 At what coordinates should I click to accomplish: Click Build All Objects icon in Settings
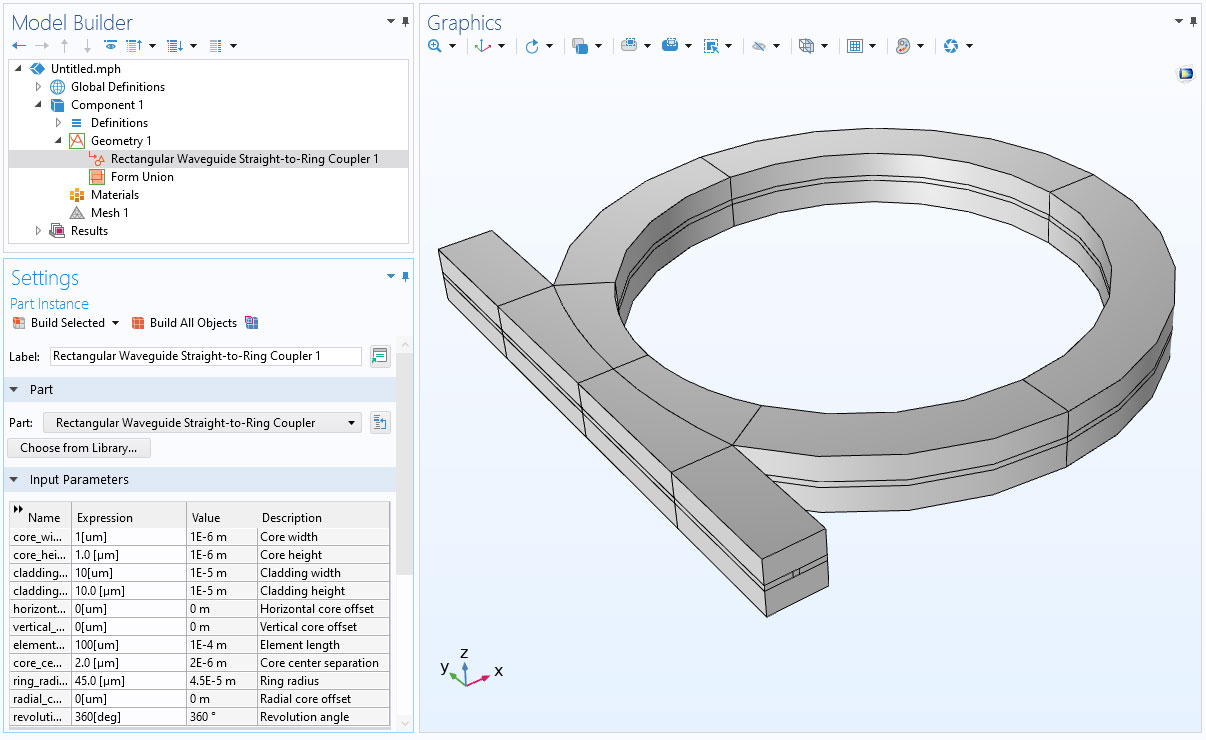[x=138, y=323]
